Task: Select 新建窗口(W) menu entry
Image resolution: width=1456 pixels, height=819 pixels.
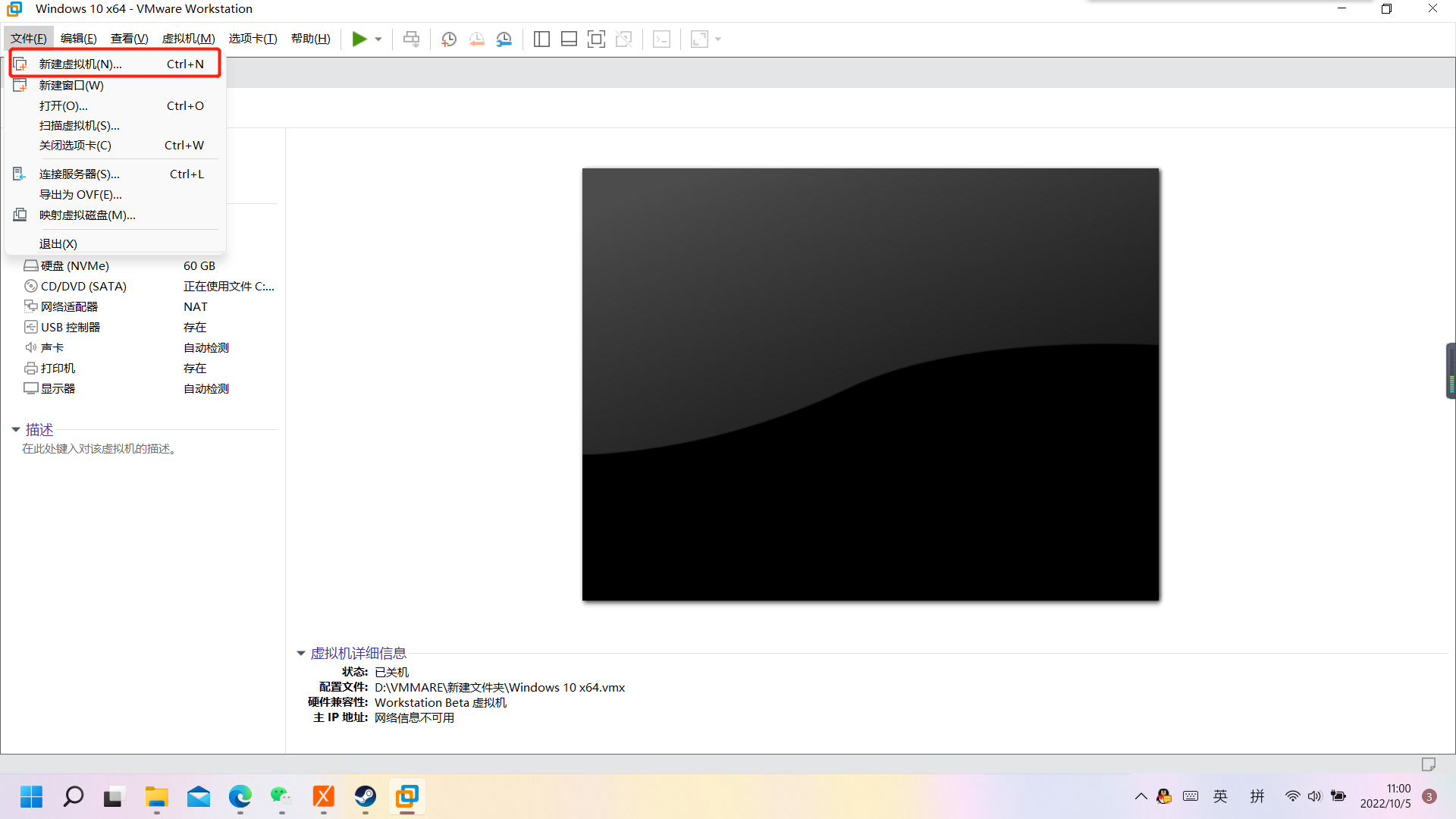Action: click(x=115, y=85)
